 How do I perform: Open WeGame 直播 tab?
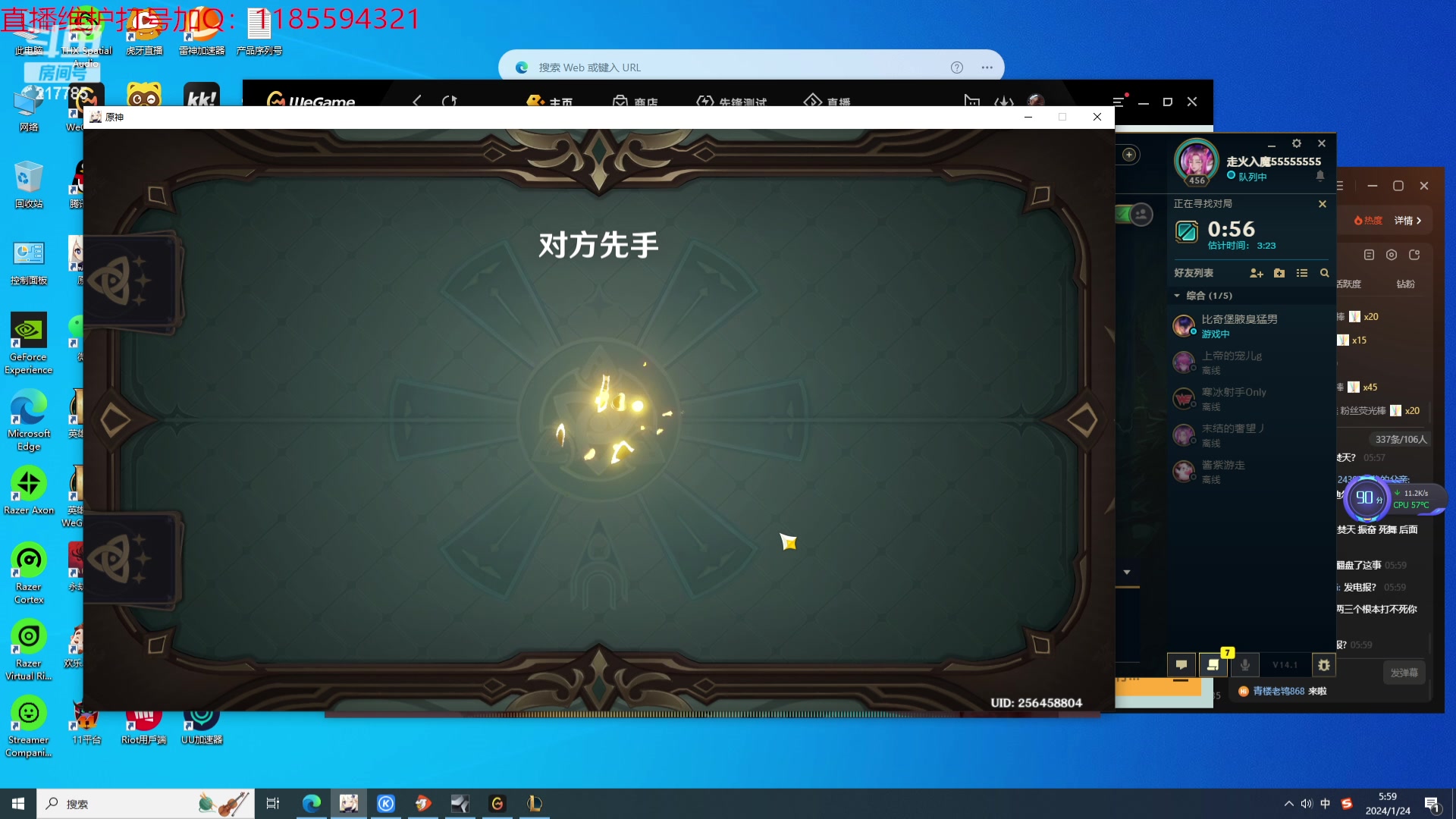827,101
